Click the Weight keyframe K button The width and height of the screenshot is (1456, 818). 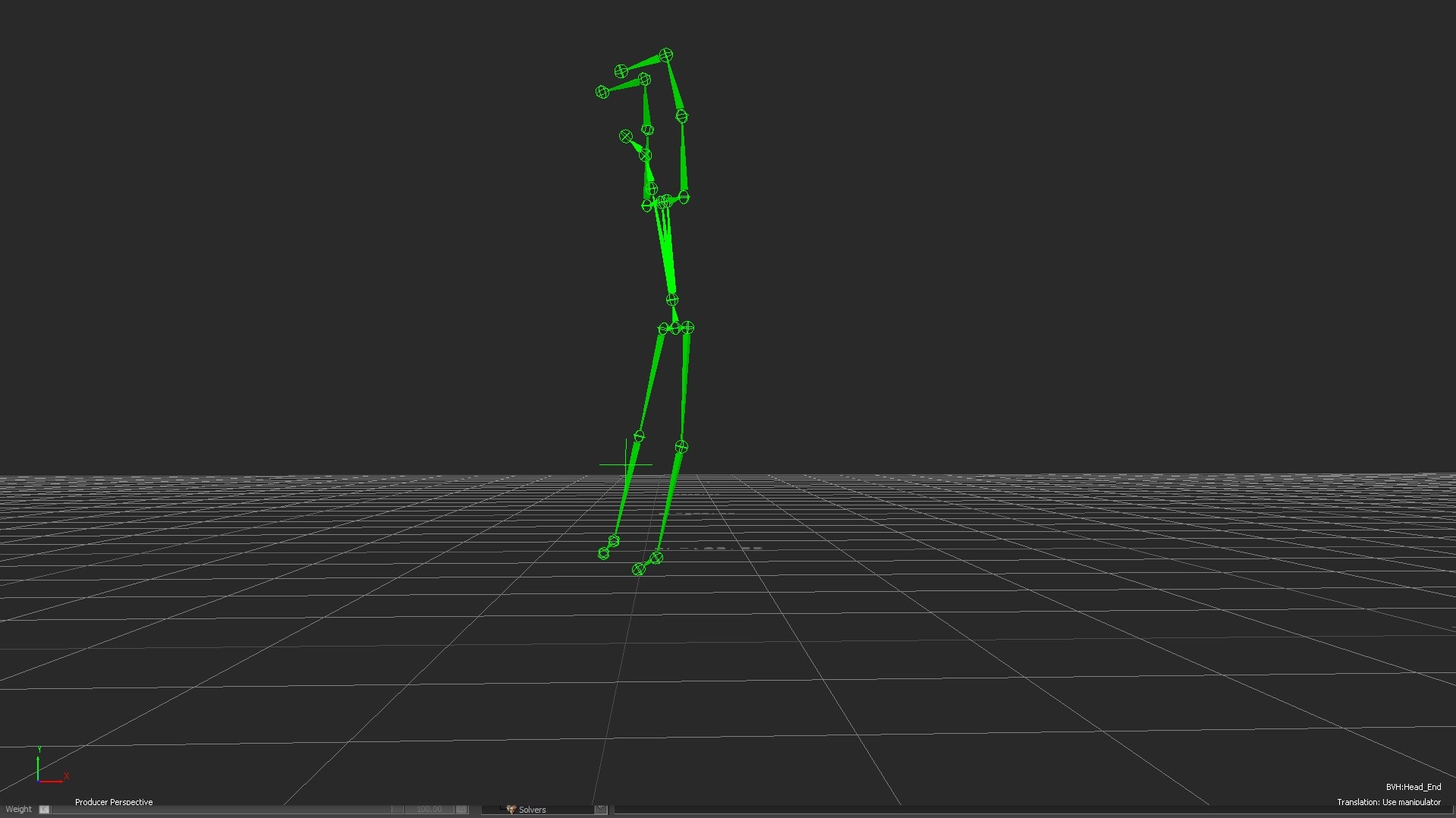(x=44, y=809)
